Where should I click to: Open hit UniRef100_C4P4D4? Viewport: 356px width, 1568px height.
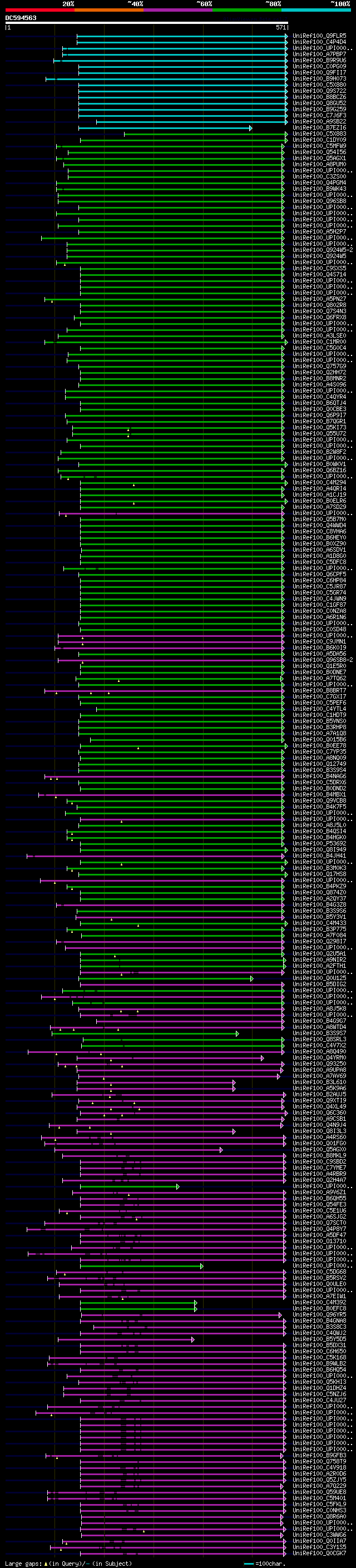(x=319, y=42)
